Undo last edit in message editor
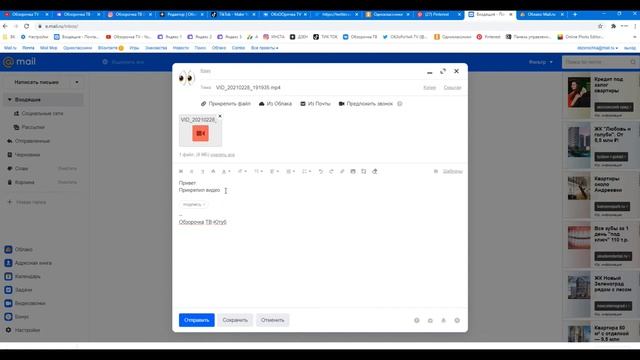 [321, 171]
